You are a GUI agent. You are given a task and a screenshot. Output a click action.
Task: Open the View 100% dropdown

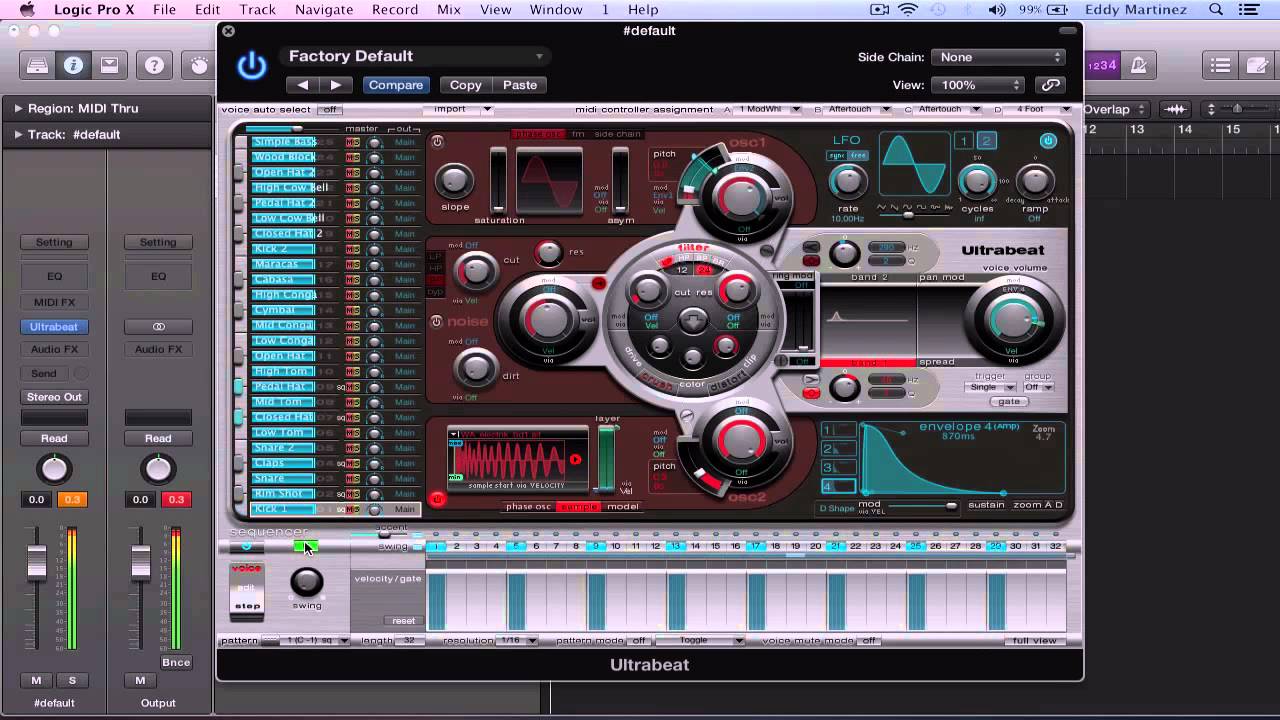tap(977, 85)
